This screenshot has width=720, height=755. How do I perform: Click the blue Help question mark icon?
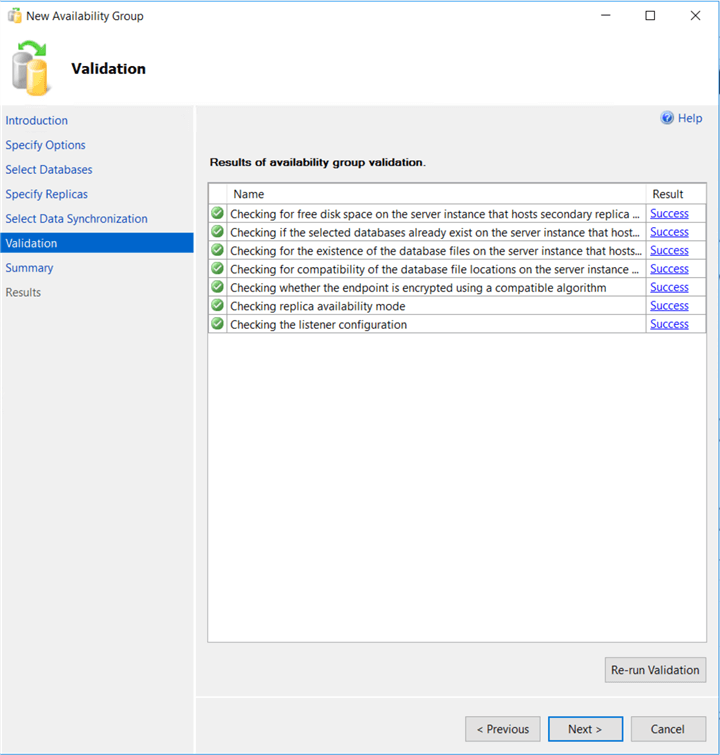tap(667, 118)
